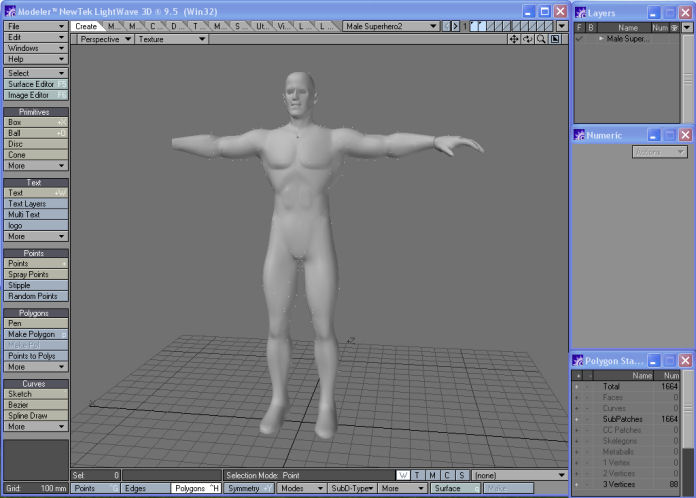Open the Perspective view type dropdown

(x=104, y=39)
